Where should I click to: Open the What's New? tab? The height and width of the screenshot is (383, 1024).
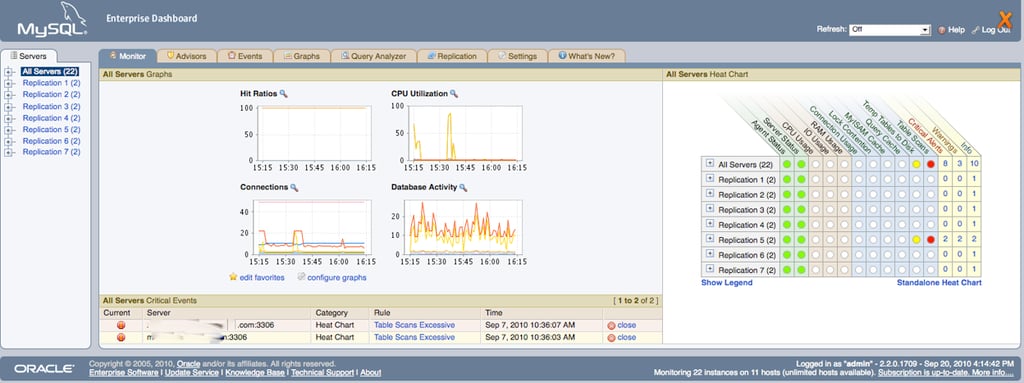click(x=586, y=56)
